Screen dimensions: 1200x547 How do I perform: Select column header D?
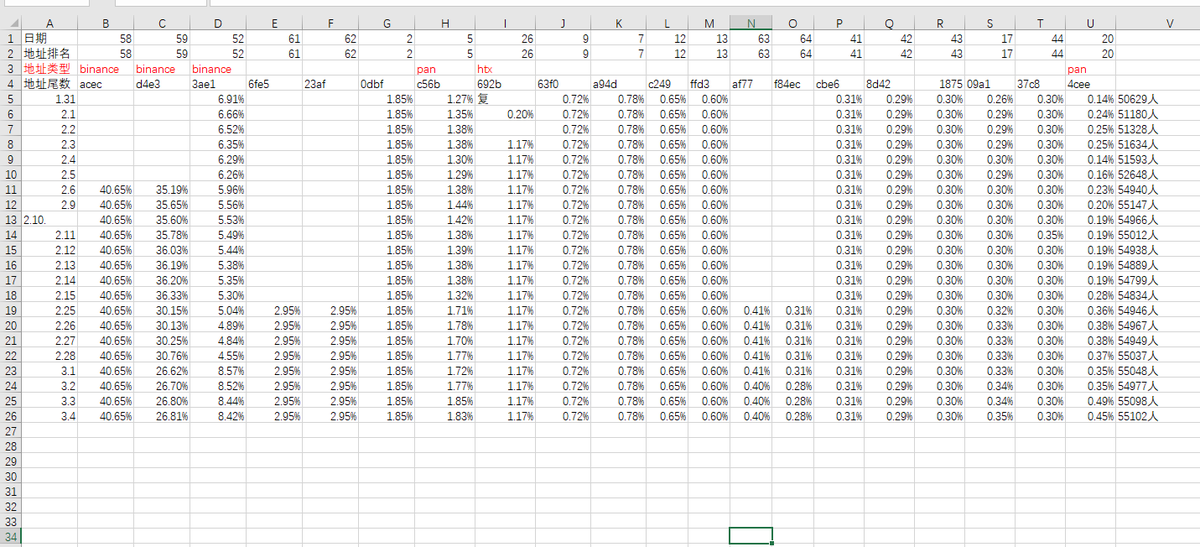coord(218,23)
